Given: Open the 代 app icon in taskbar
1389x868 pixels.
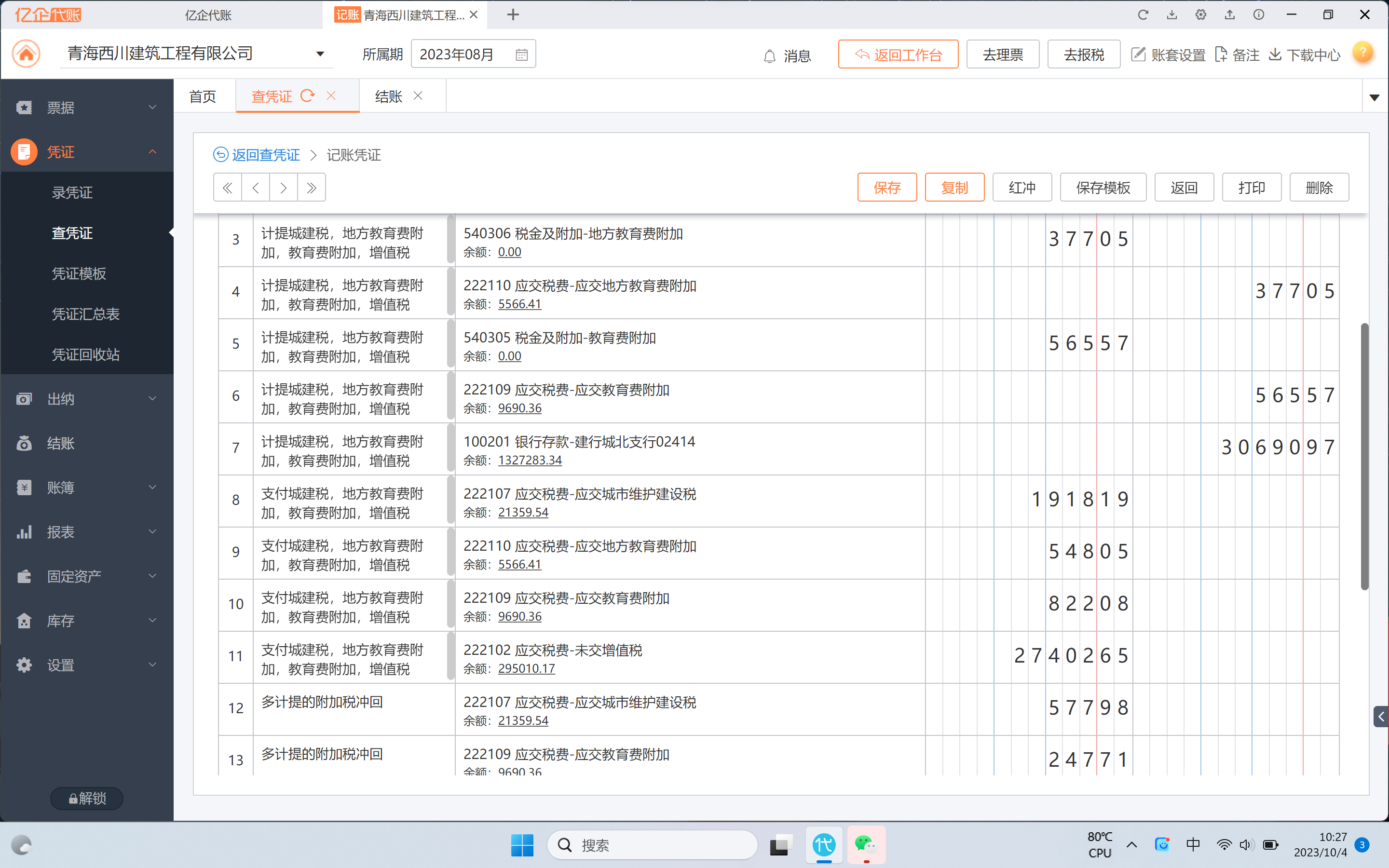Looking at the screenshot, I should tap(824, 845).
